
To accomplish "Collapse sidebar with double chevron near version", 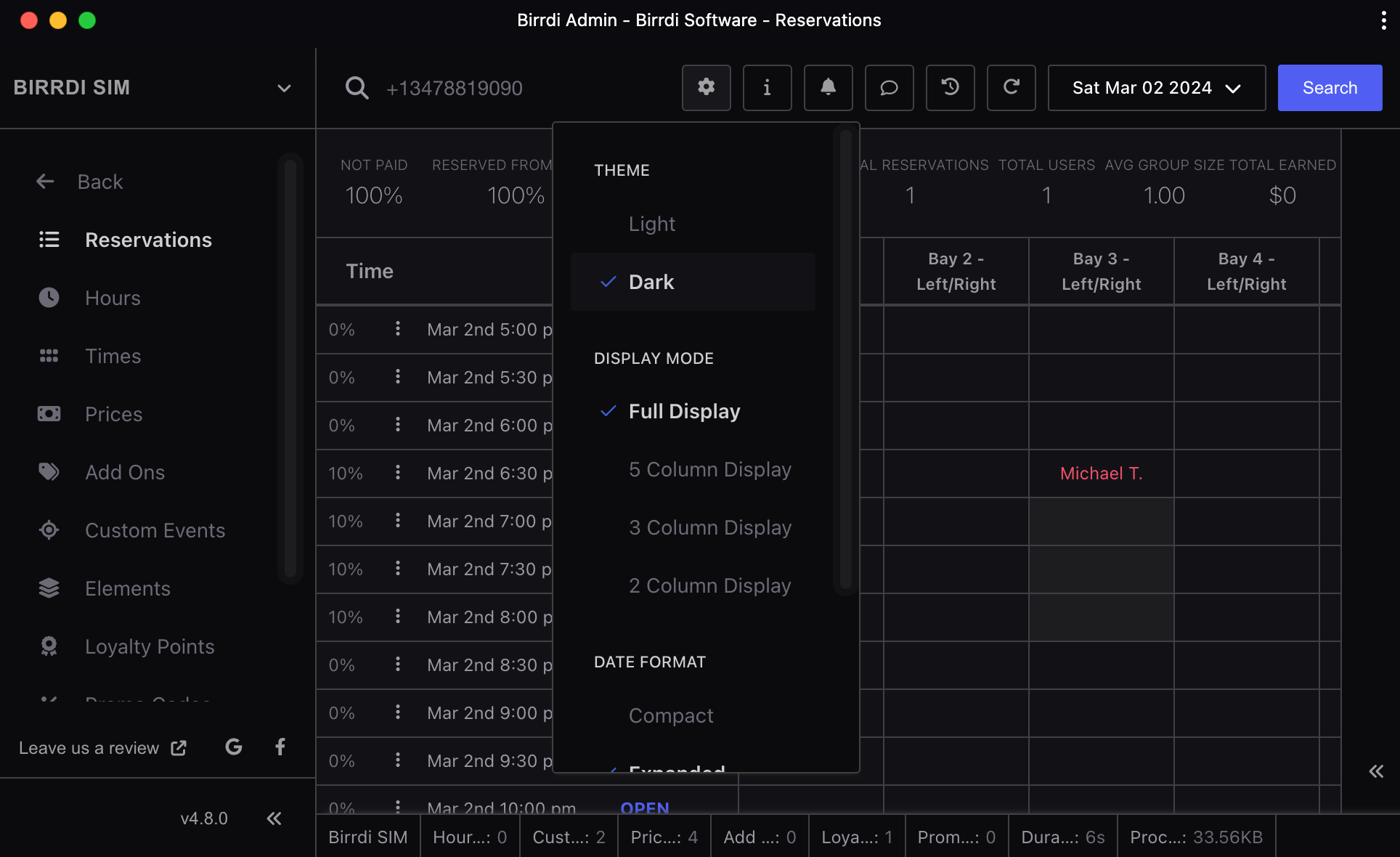I will (274, 819).
